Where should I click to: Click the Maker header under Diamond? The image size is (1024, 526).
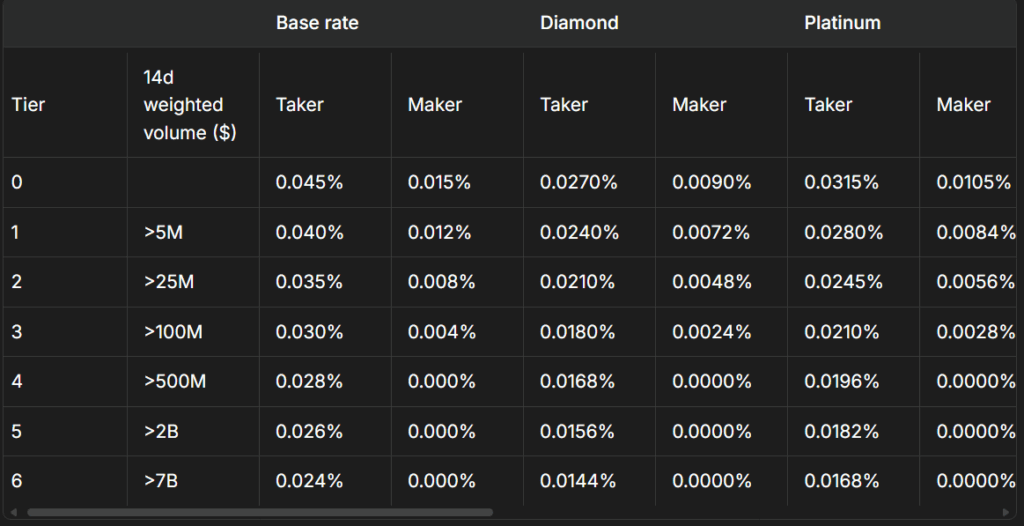[699, 104]
